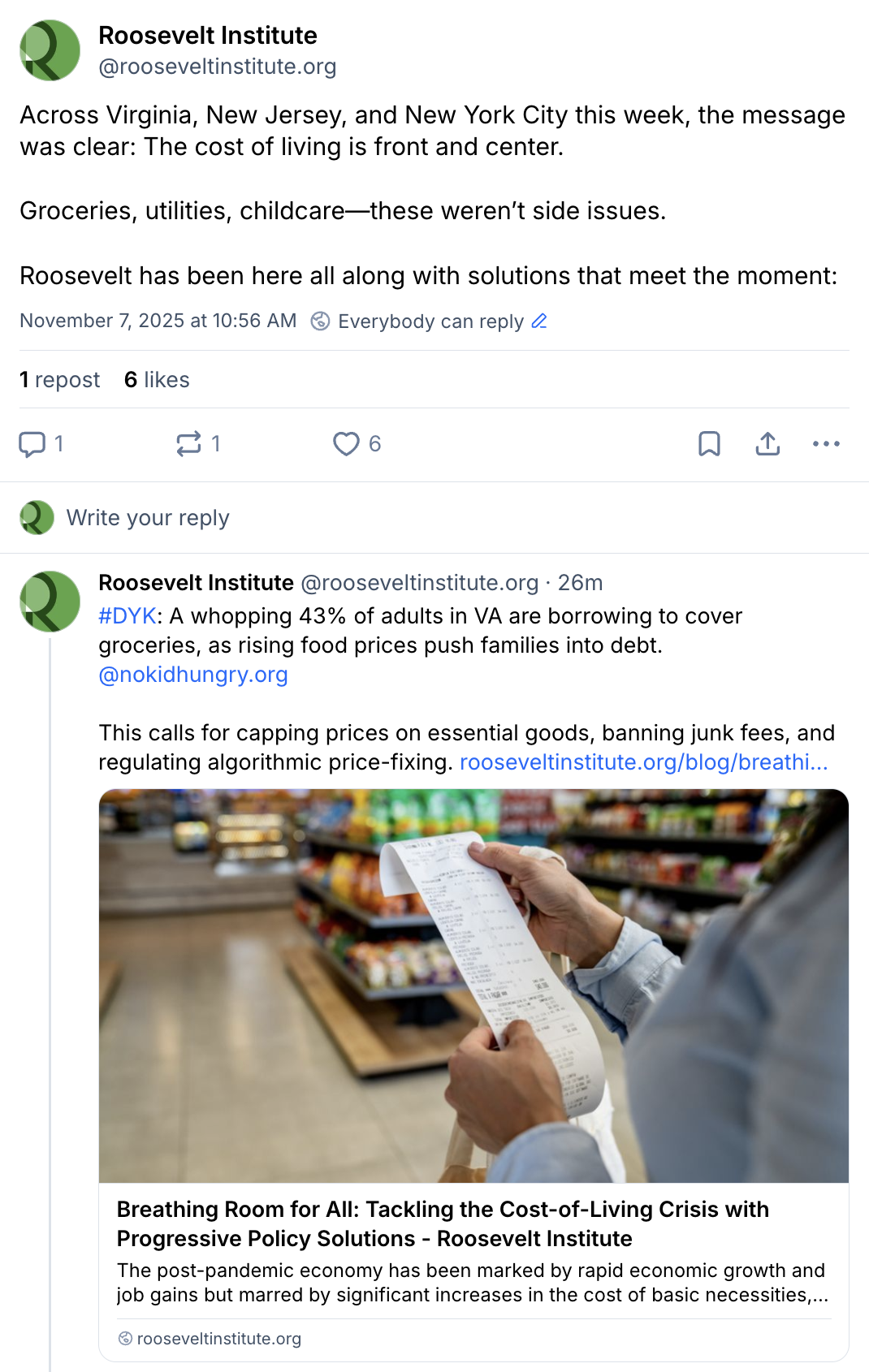Reply to the main Roosevelt Institute post

tap(34, 443)
